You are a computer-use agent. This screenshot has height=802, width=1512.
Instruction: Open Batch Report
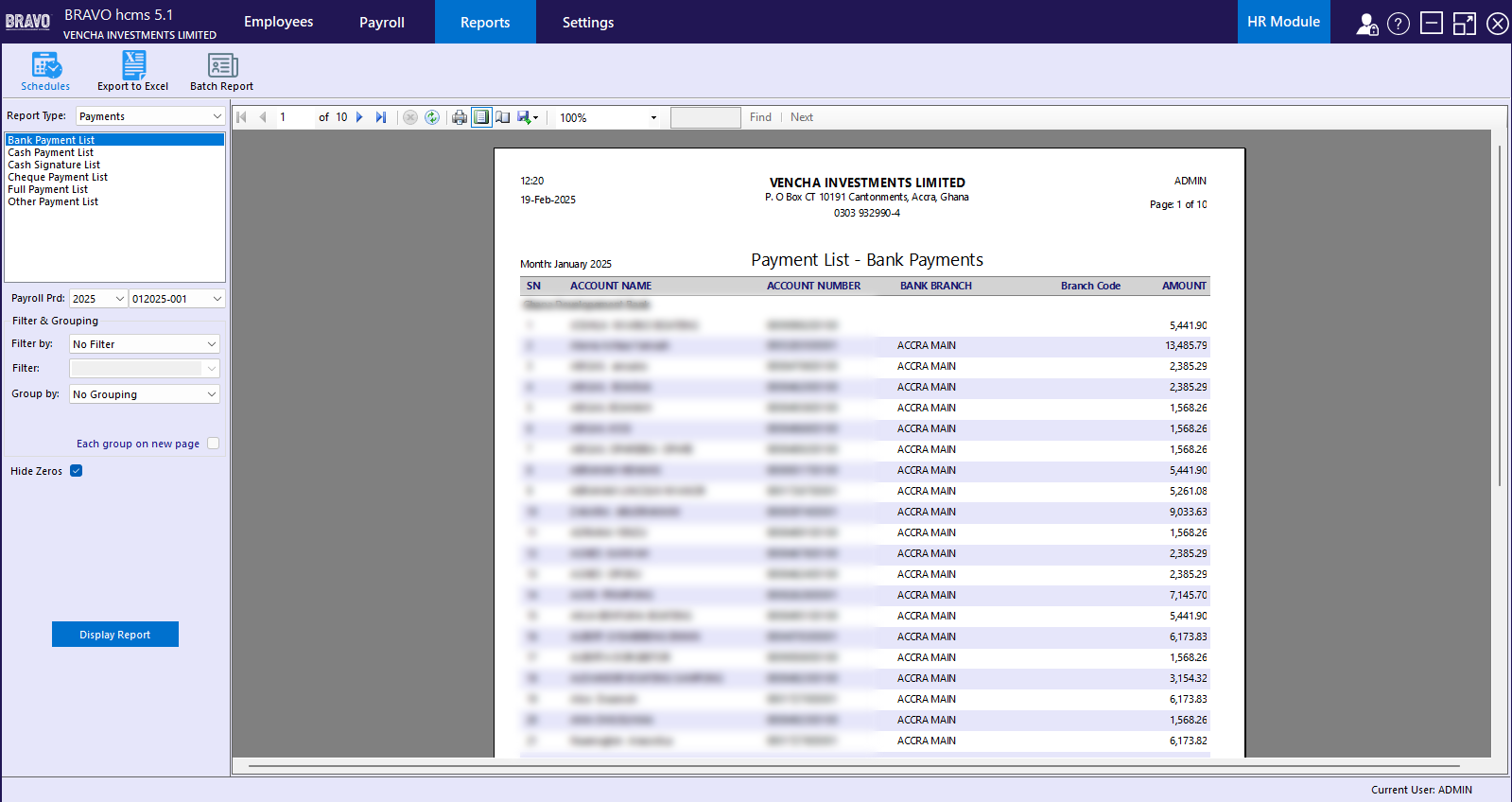(221, 71)
